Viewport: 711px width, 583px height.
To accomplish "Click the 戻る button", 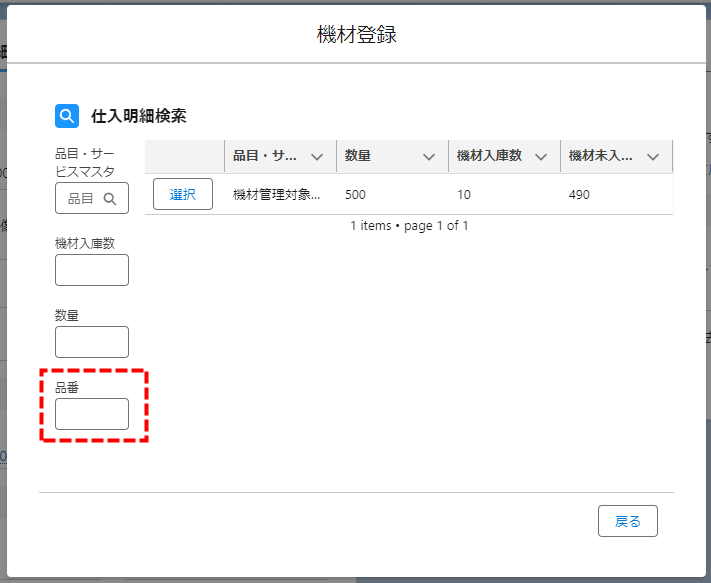I will [x=627, y=521].
